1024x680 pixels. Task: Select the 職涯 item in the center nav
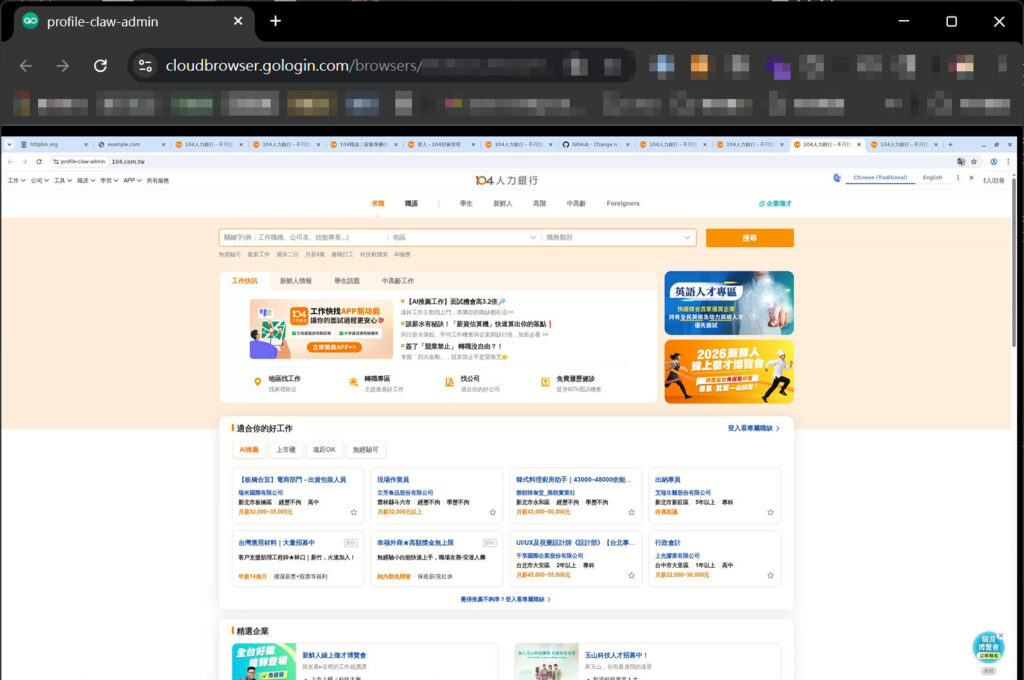(411, 204)
